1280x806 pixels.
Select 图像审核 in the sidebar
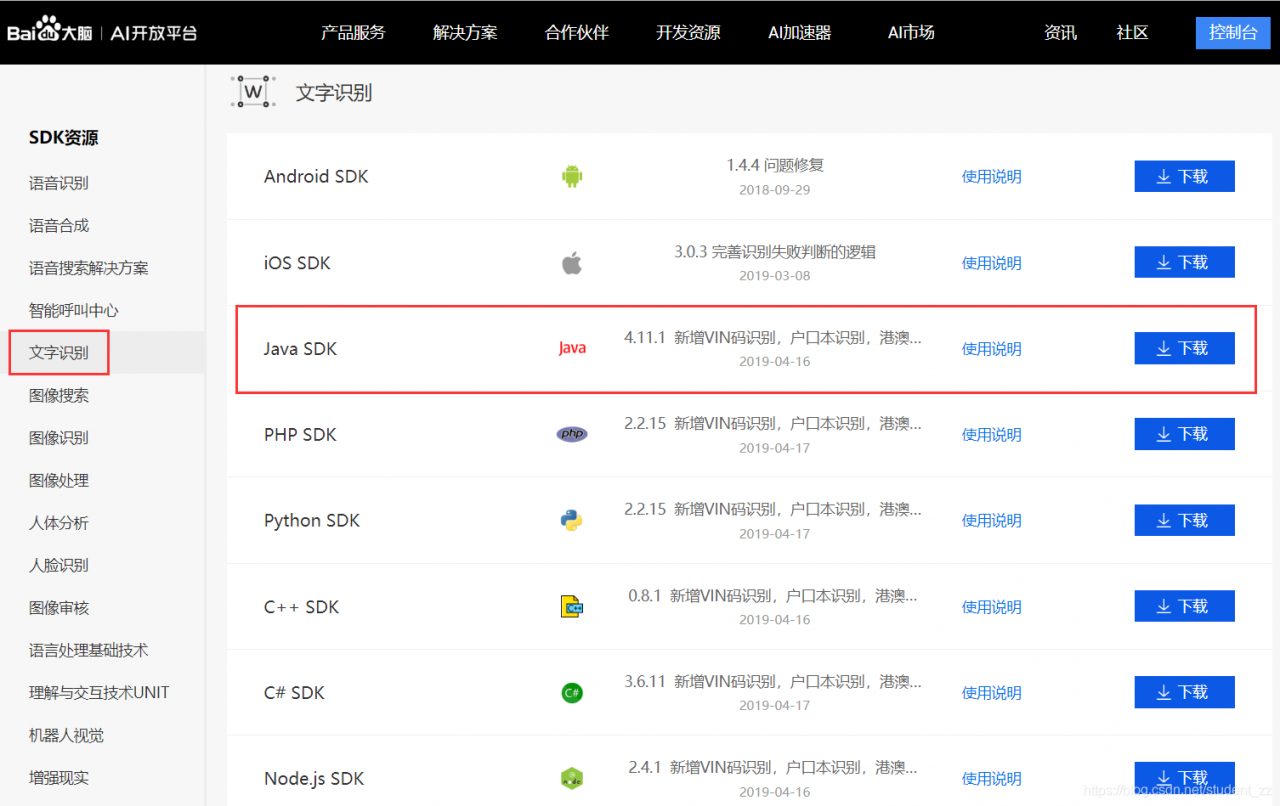(x=59, y=608)
